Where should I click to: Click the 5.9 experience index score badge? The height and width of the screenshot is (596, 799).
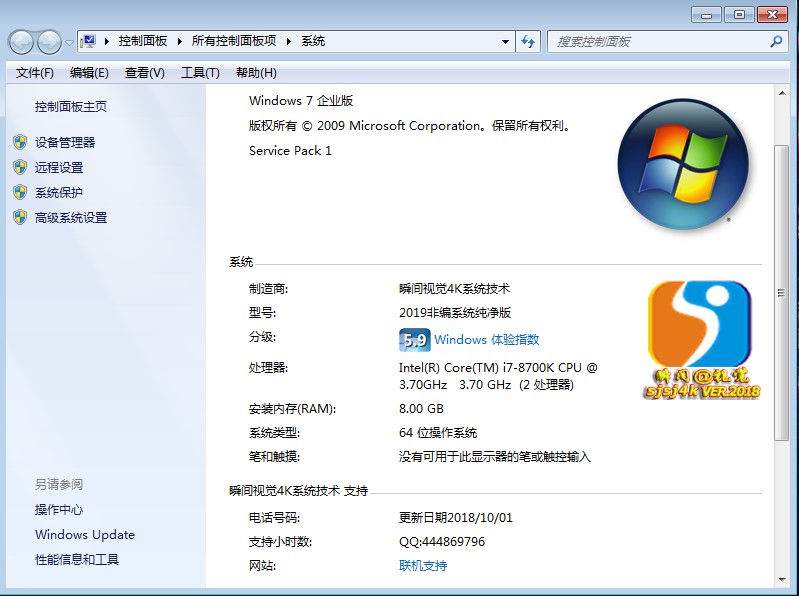[414, 340]
